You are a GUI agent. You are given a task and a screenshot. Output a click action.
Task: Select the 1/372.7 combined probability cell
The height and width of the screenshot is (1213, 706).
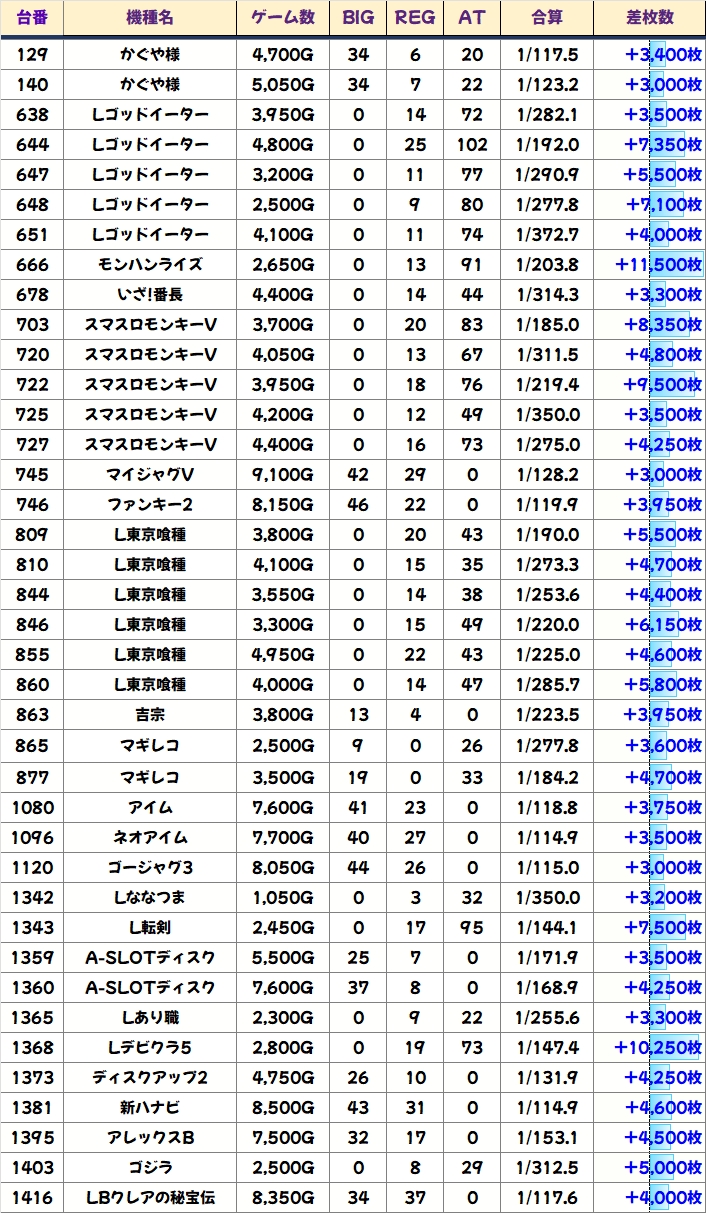point(546,235)
